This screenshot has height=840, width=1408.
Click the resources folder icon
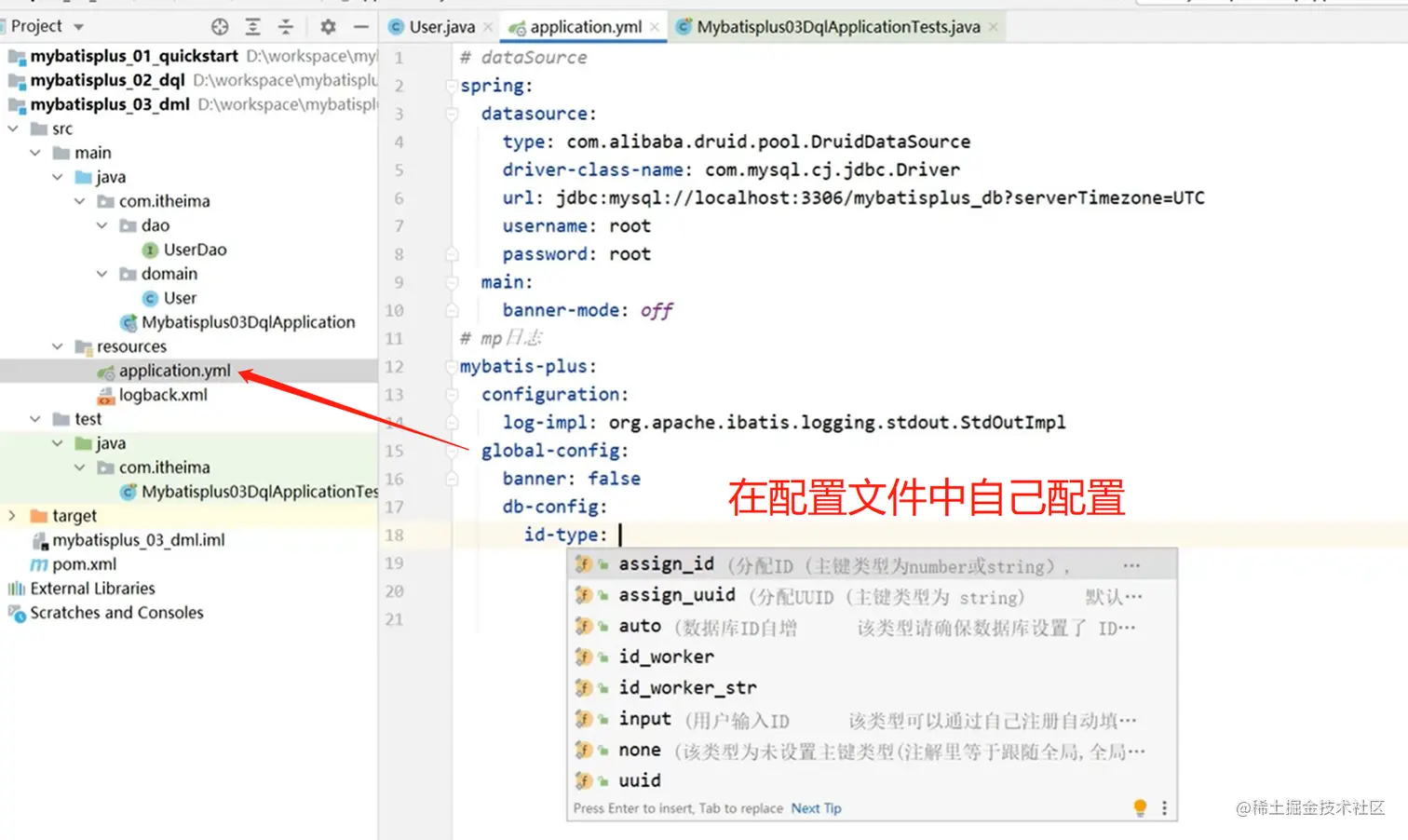coord(84,346)
